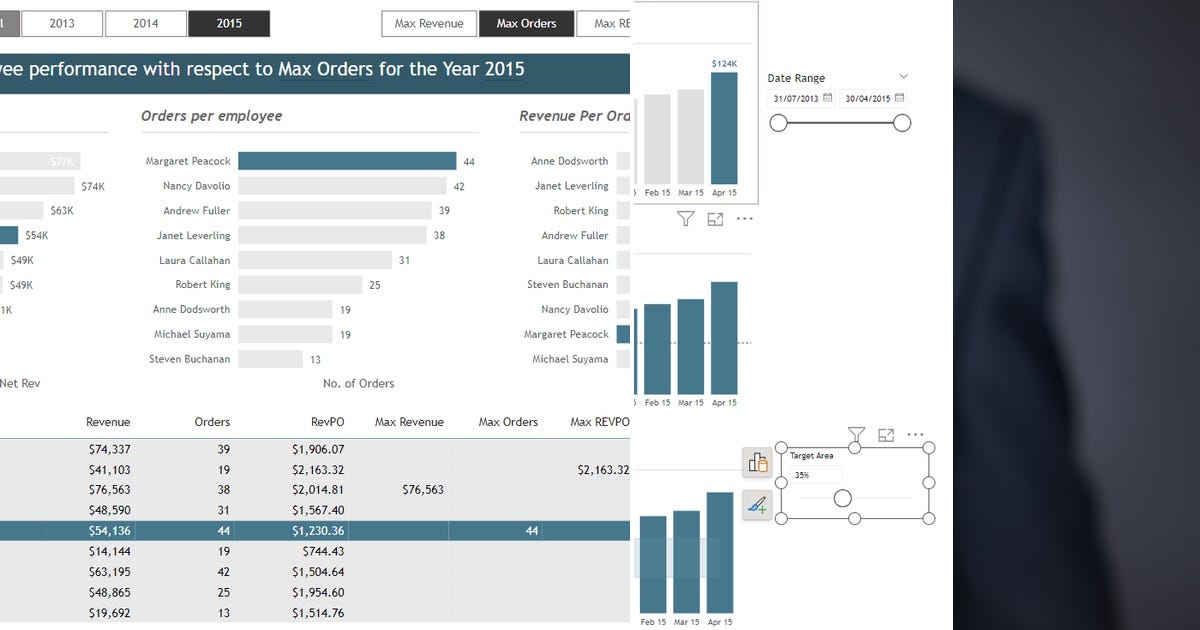Viewport: 1200px width, 630px height.
Task: Click the calendar icon next to date 30/04/2015
Action: point(901,98)
